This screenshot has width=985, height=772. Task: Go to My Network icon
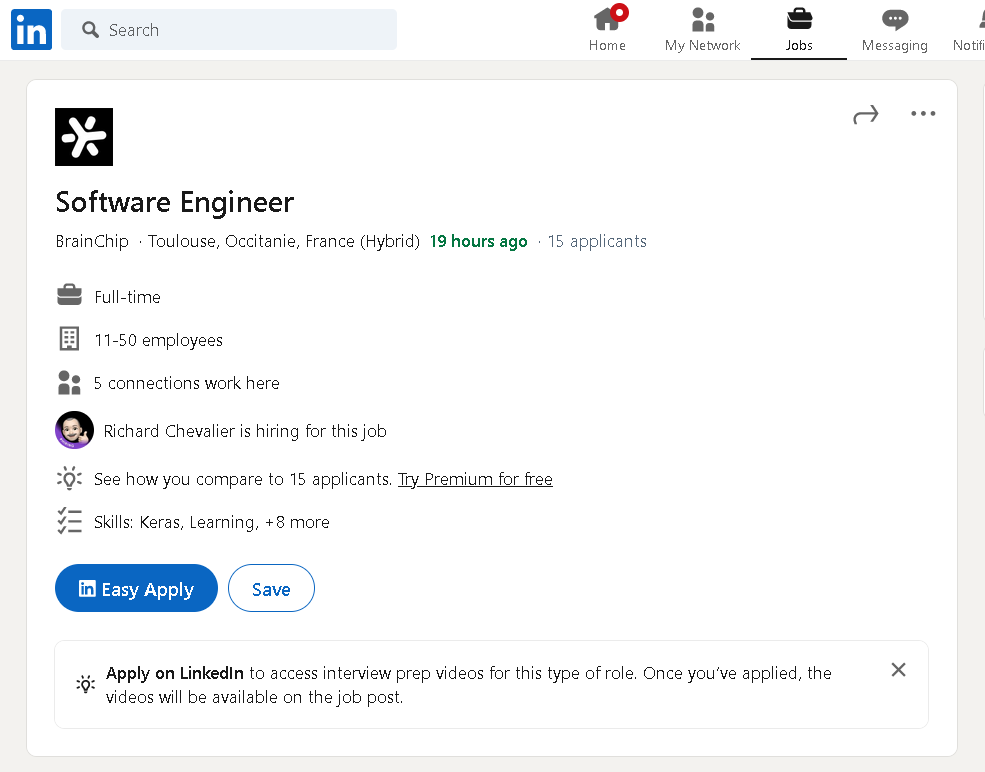point(702,20)
